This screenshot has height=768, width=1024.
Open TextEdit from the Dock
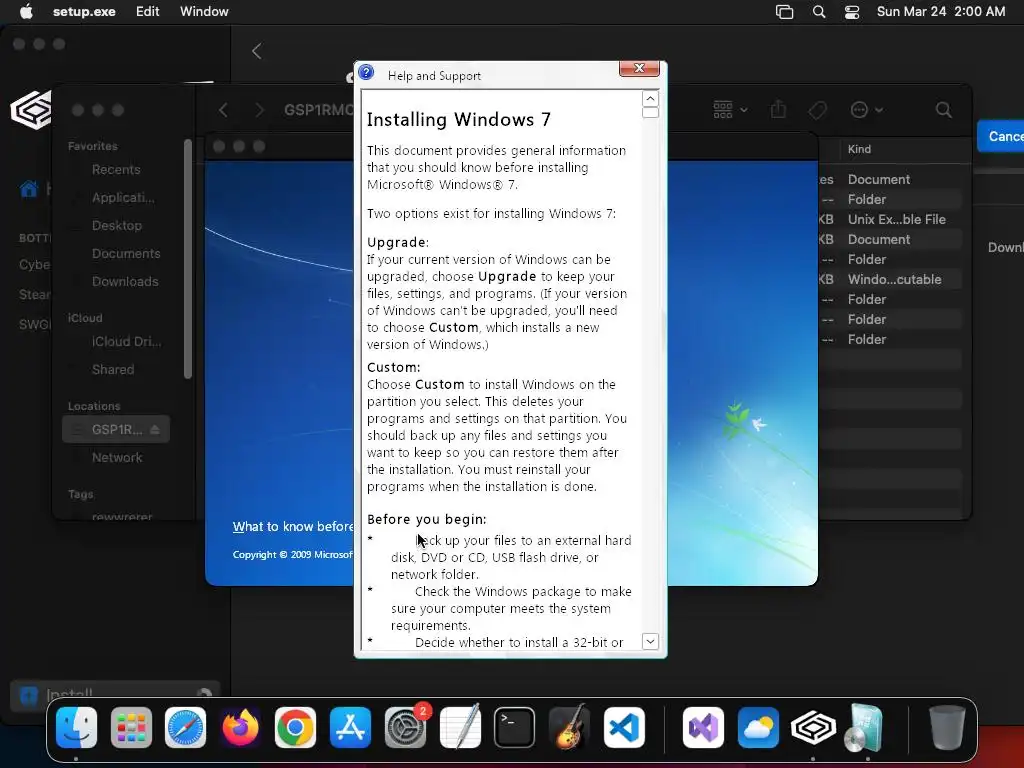[x=460, y=728]
